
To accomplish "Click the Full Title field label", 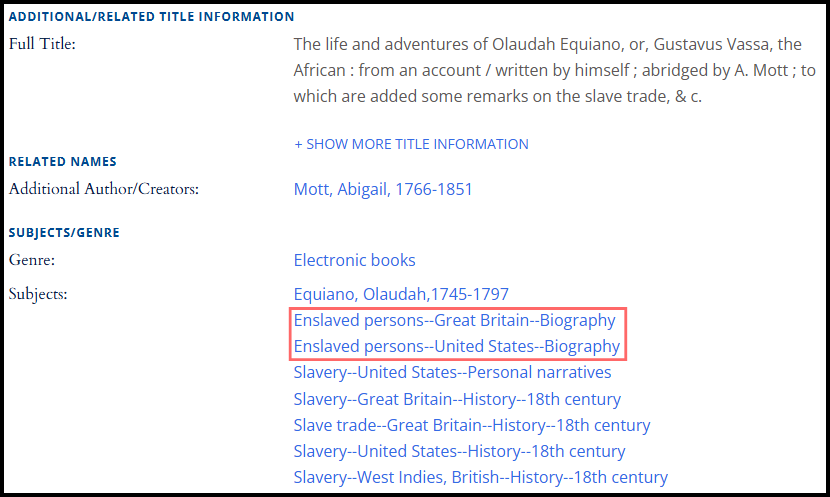I will coord(42,44).
